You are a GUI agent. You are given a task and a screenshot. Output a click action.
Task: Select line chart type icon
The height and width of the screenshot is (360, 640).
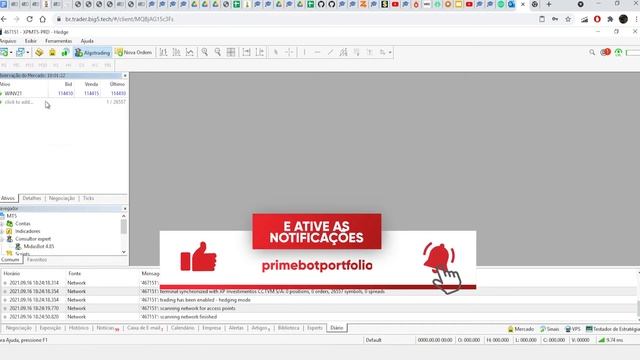pyautogui.click(x=190, y=52)
